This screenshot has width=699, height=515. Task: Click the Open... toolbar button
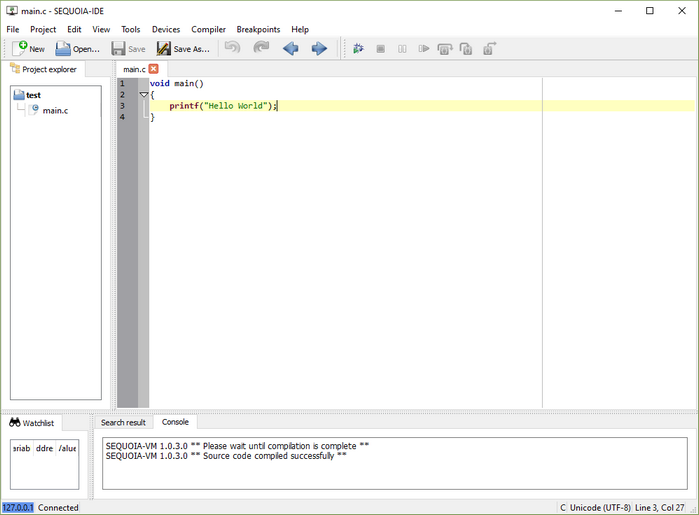coord(78,49)
